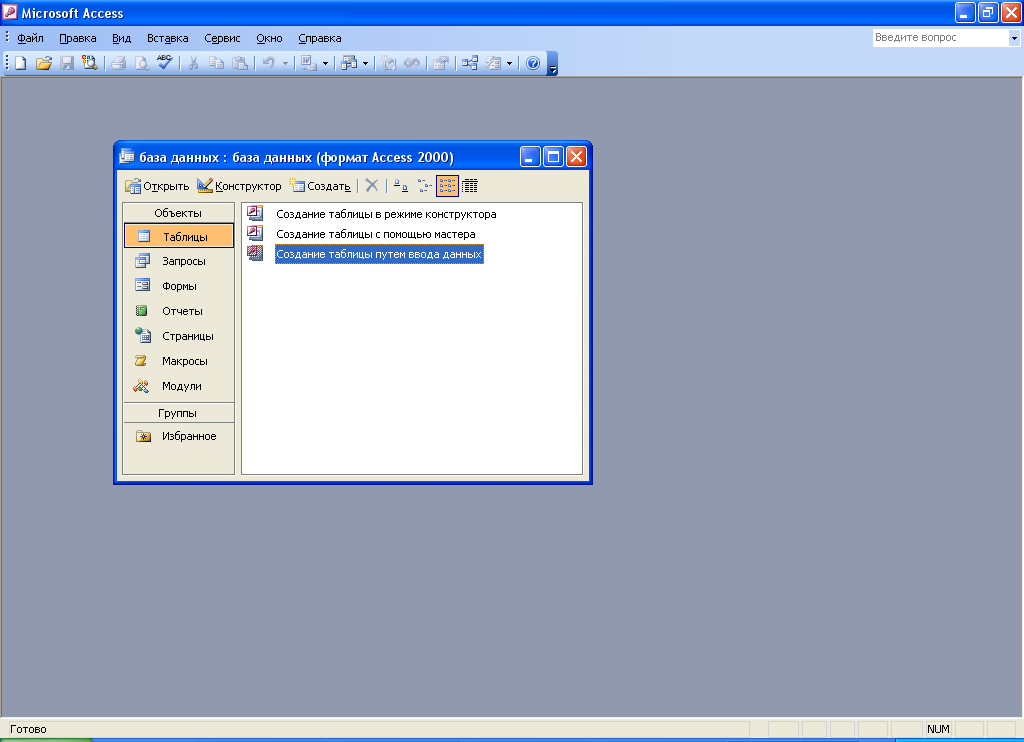Image resolution: width=1024 pixels, height=742 pixels.
Task: Expand the Analyze dropdown arrow
Action: (365, 63)
